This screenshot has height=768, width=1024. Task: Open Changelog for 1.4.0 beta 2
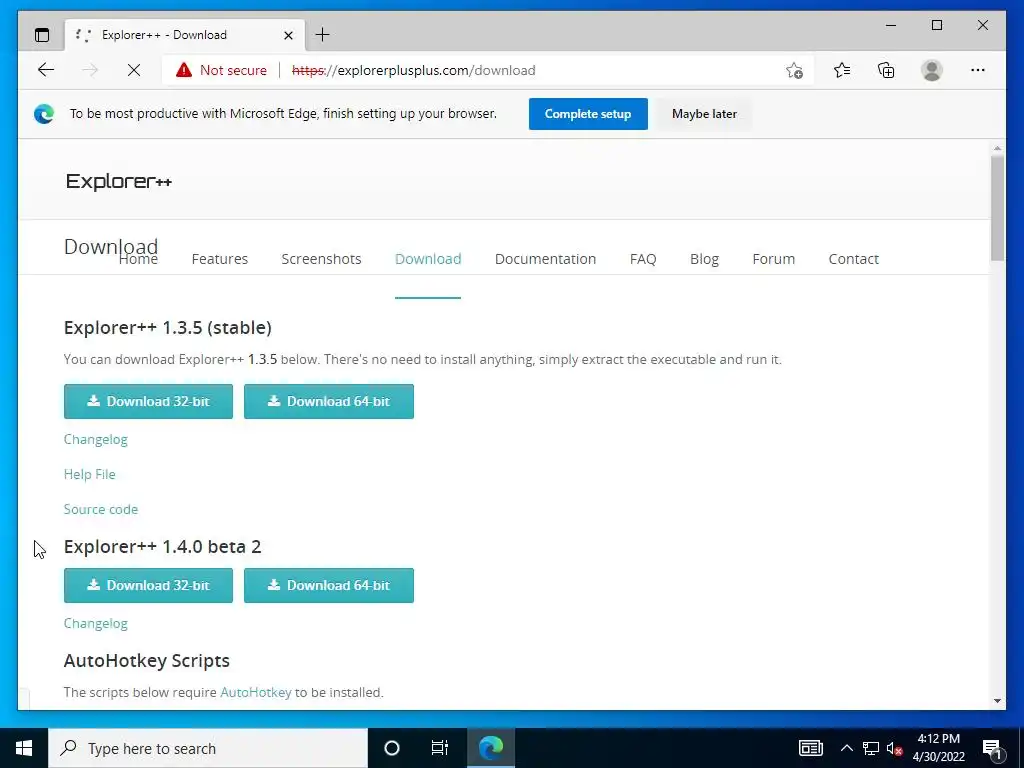tap(95, 624)
